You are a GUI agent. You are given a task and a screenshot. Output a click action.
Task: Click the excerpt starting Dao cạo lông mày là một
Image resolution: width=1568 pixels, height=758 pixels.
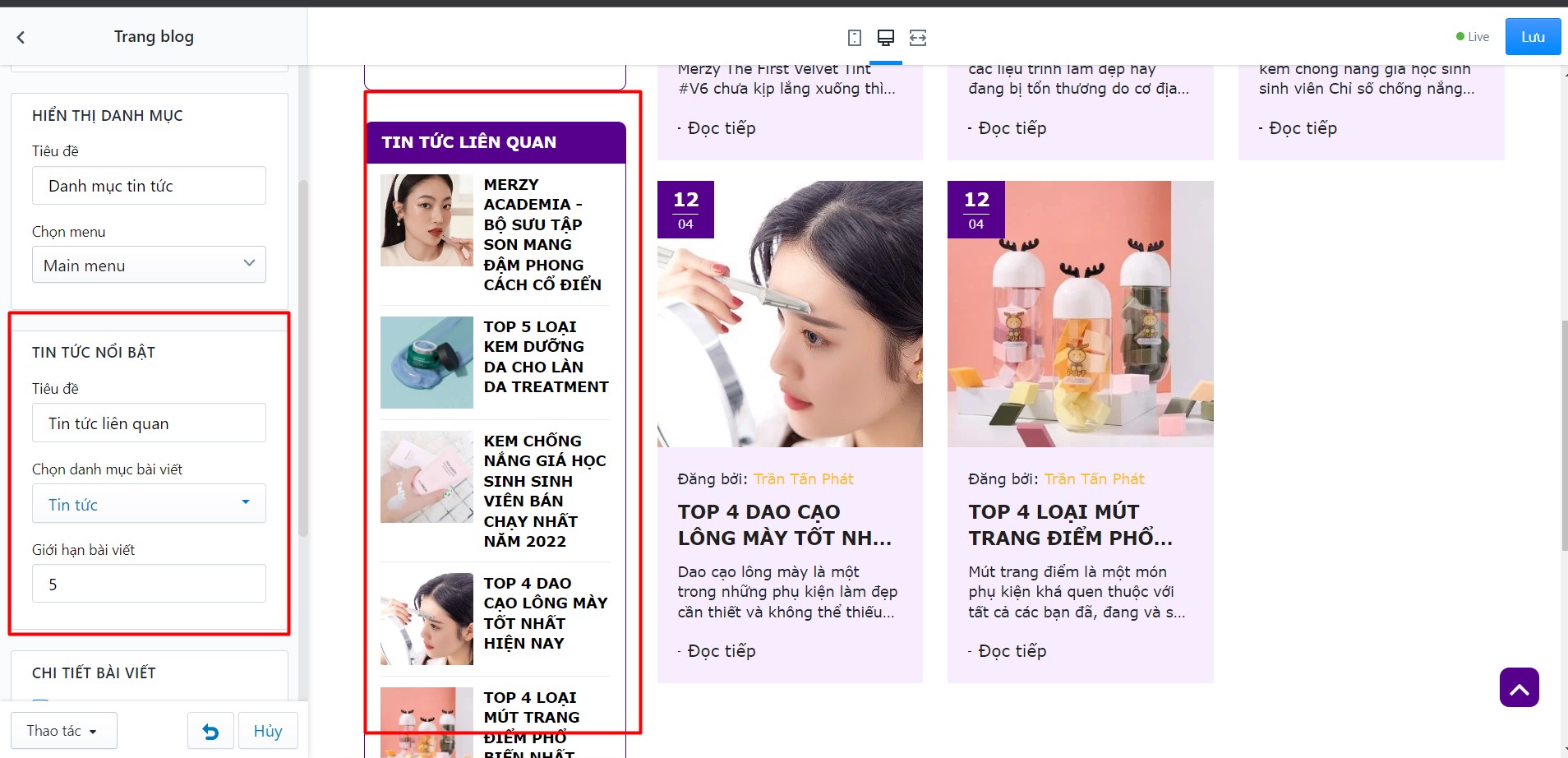pyautogui.click(x=787, y=592)
